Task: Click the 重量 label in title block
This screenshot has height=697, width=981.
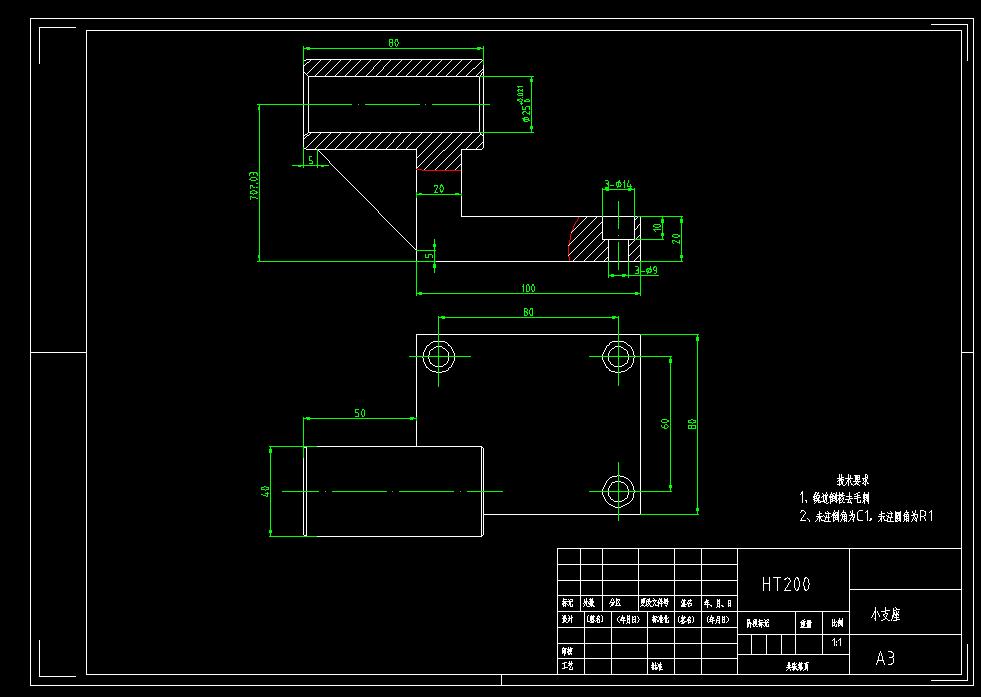Action: point(805,624)
